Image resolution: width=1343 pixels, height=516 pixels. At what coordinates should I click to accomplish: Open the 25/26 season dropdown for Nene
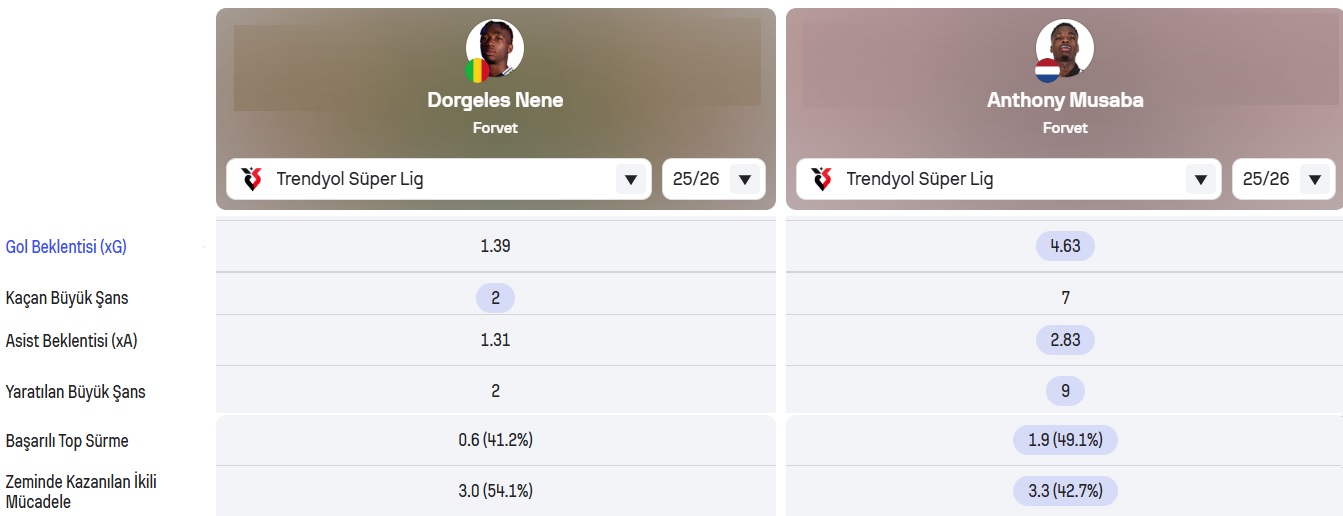714,179
